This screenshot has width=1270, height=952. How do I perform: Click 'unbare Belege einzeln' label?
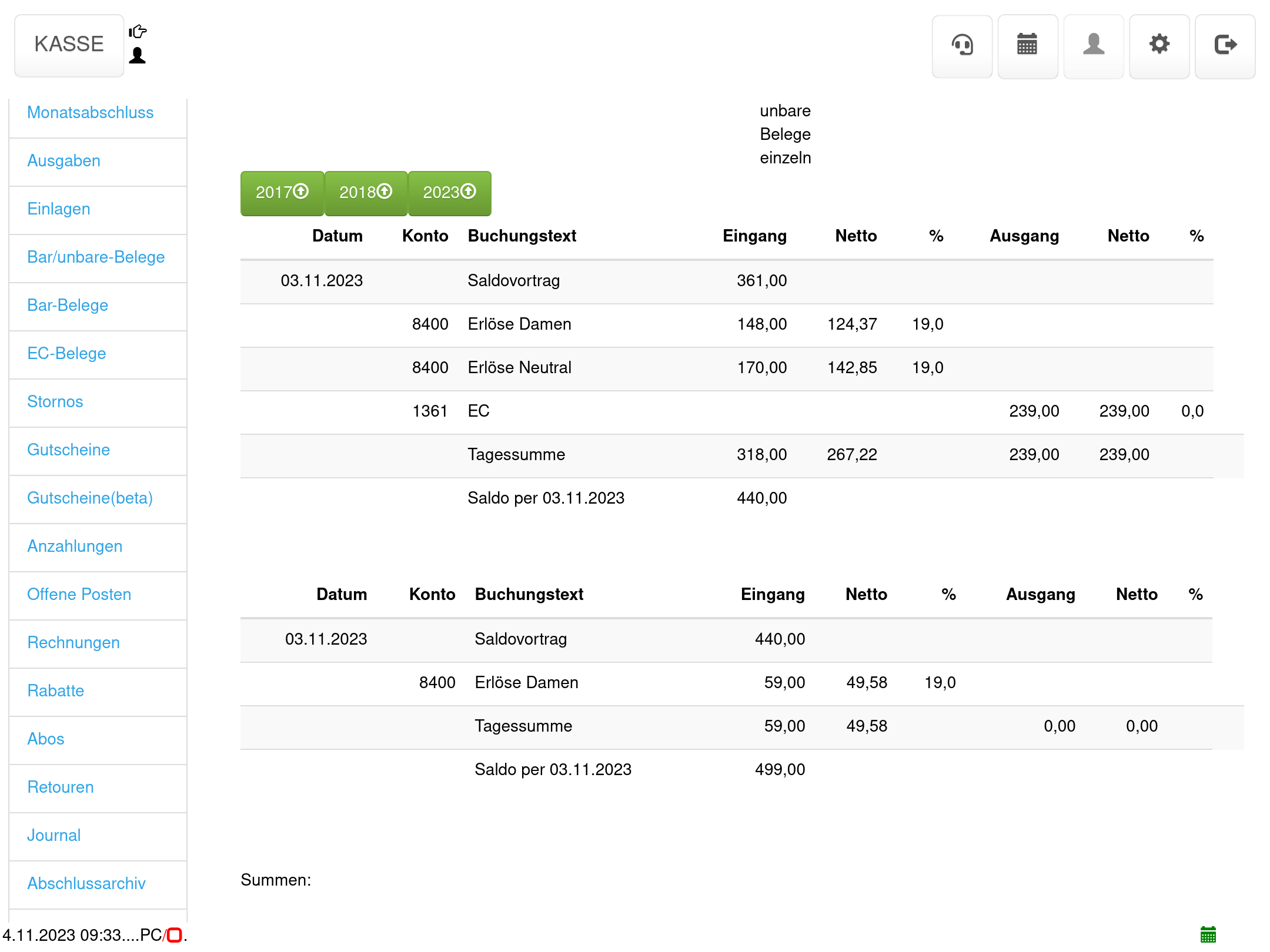point(785,134)
